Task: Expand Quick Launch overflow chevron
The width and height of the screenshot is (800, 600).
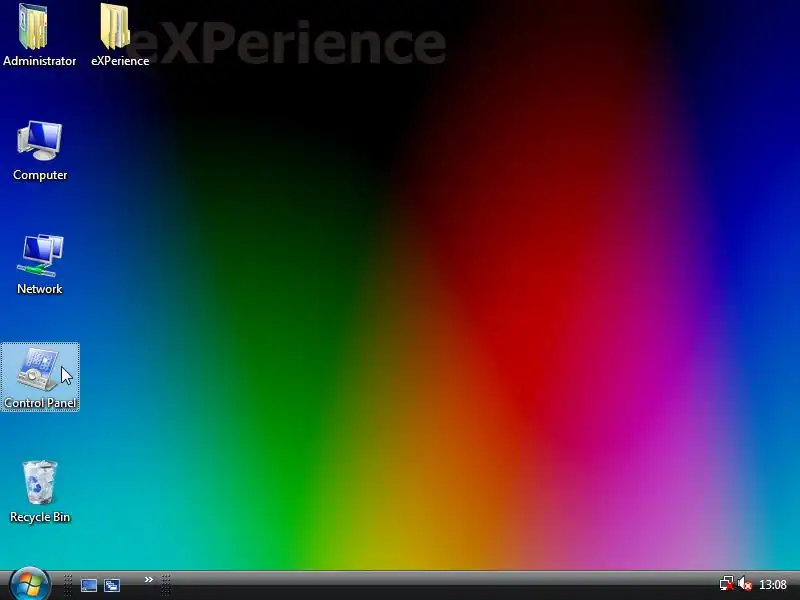Action: tap(148, 580)
